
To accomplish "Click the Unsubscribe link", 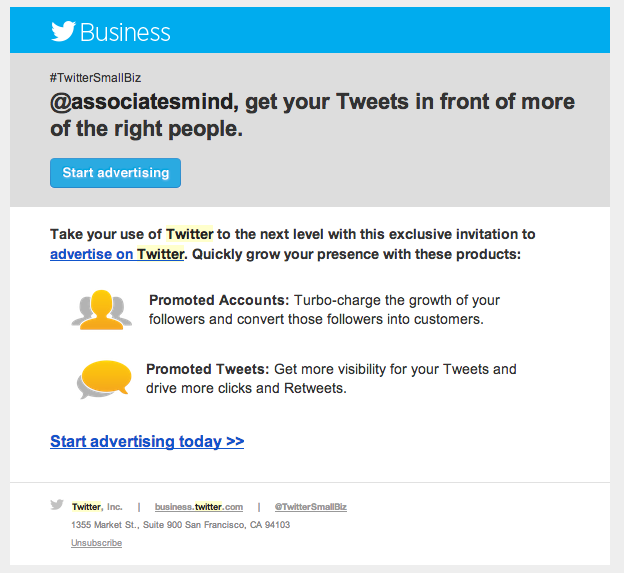I will 96,543.
